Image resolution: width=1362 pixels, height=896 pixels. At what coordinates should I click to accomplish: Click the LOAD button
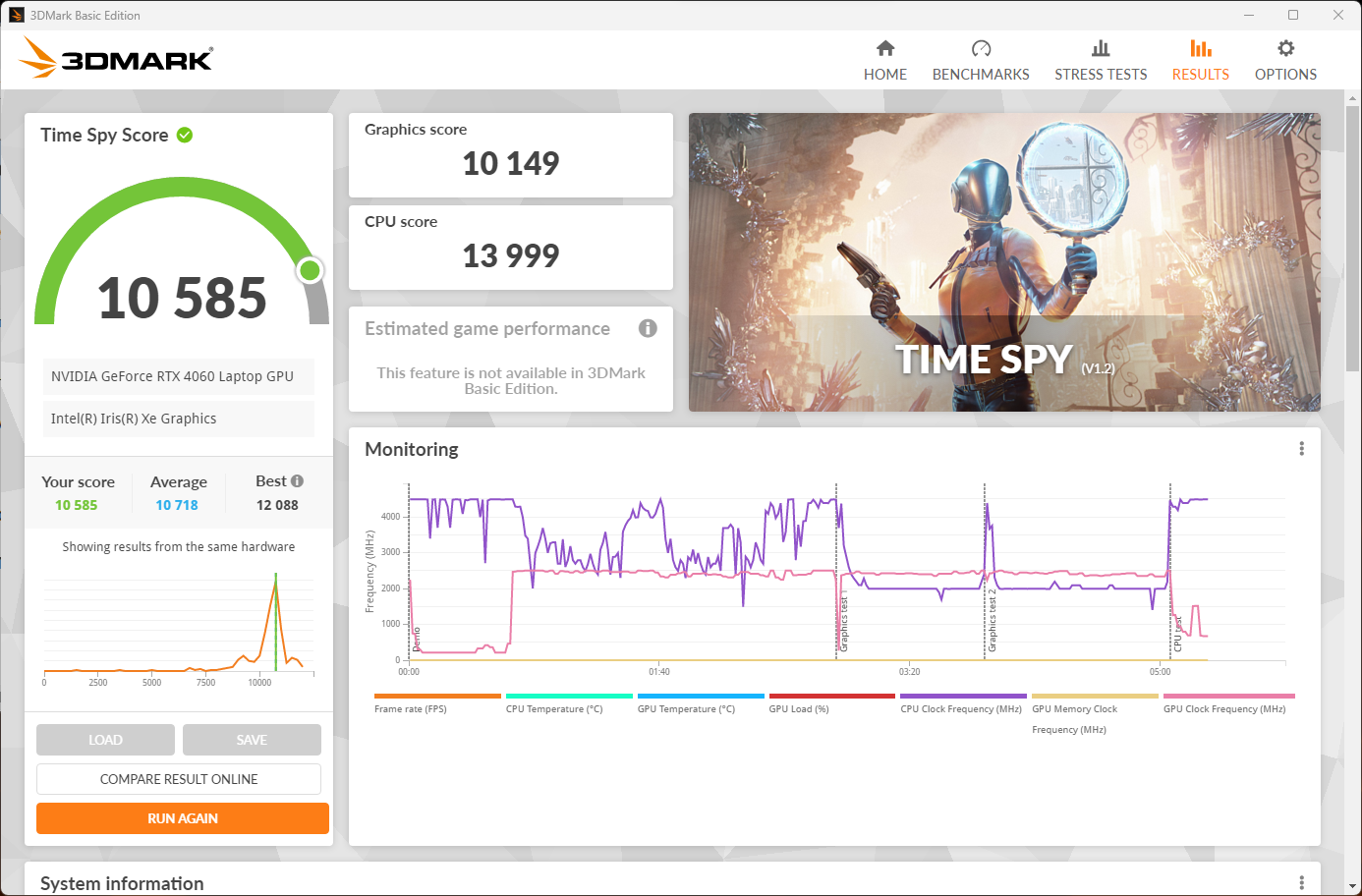105,740
